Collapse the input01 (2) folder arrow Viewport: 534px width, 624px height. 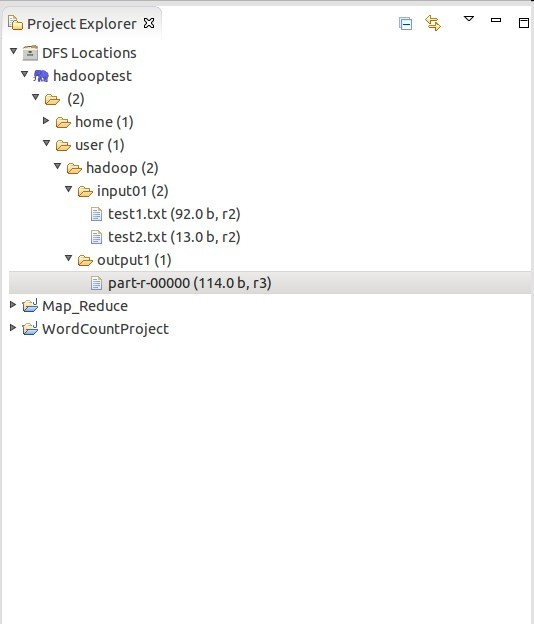click(x=68, y=190)
